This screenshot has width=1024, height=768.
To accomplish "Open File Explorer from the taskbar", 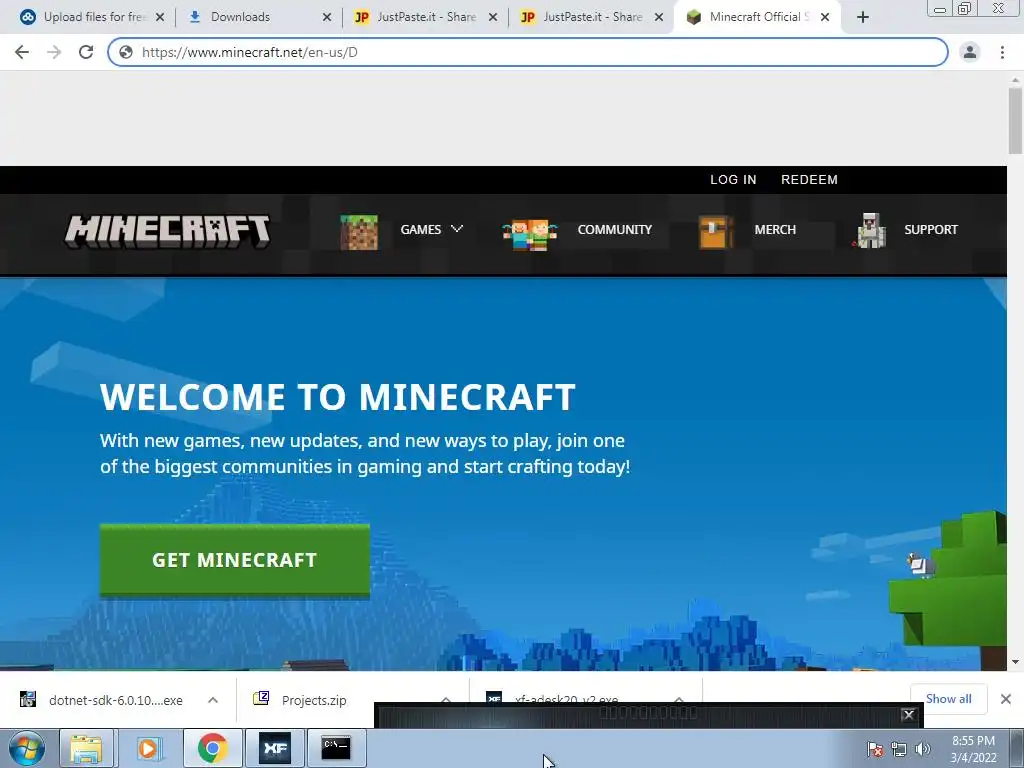I will (x=86, y=748).
